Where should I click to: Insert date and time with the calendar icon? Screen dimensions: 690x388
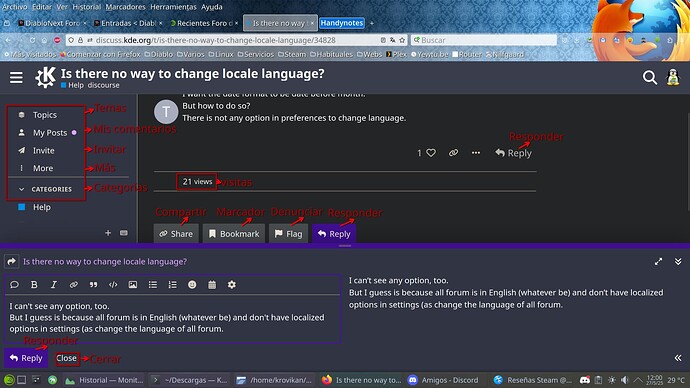(212, 285)
